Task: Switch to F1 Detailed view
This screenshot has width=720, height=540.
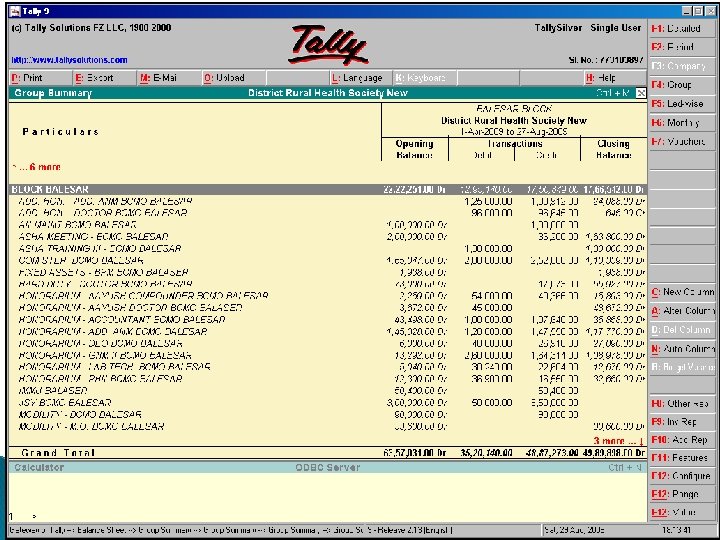Action: (682, 28)
